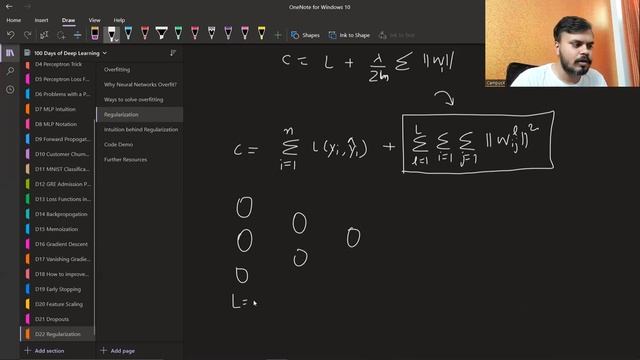This screenshot has height=360, width=640.
Task: Open the Shapes gallery
Action: [305, 36]
